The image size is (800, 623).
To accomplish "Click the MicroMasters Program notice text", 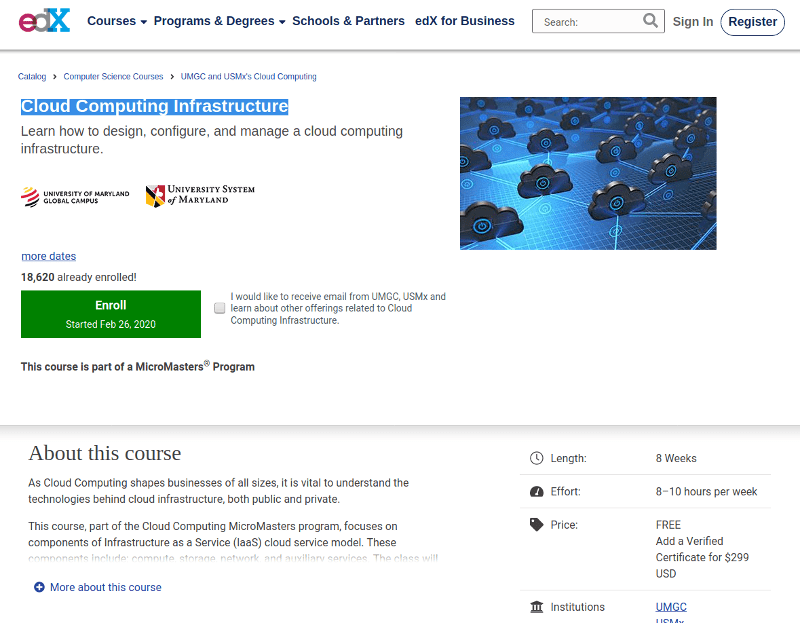I will (138, 366).
